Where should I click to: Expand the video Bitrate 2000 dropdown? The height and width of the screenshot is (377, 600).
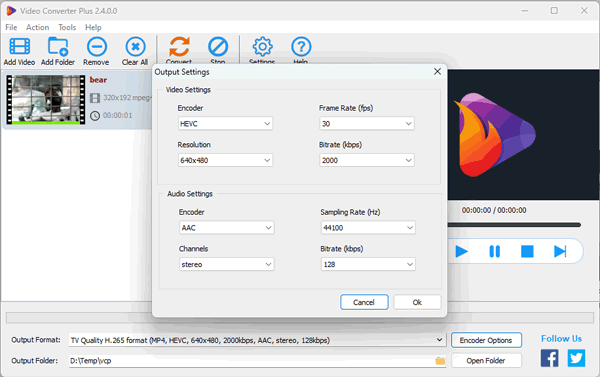coord(409,160)
